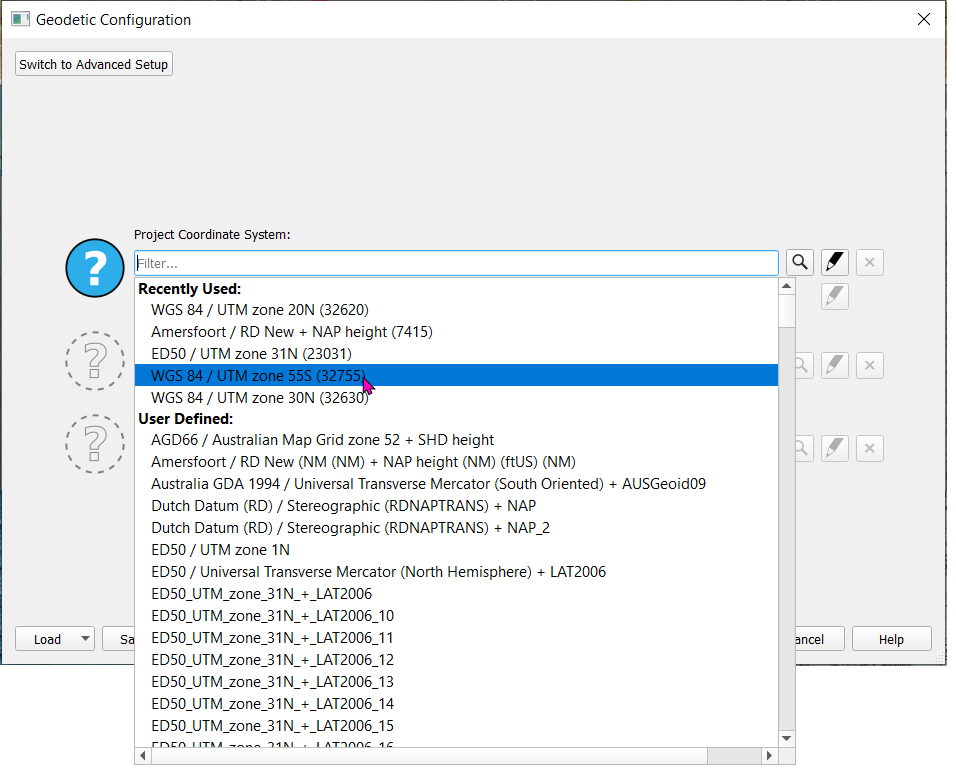Image resolution: width=956 pixels, height=779 pixels.
Task: Focus the Filter text input field
Action: pos(456,263)
